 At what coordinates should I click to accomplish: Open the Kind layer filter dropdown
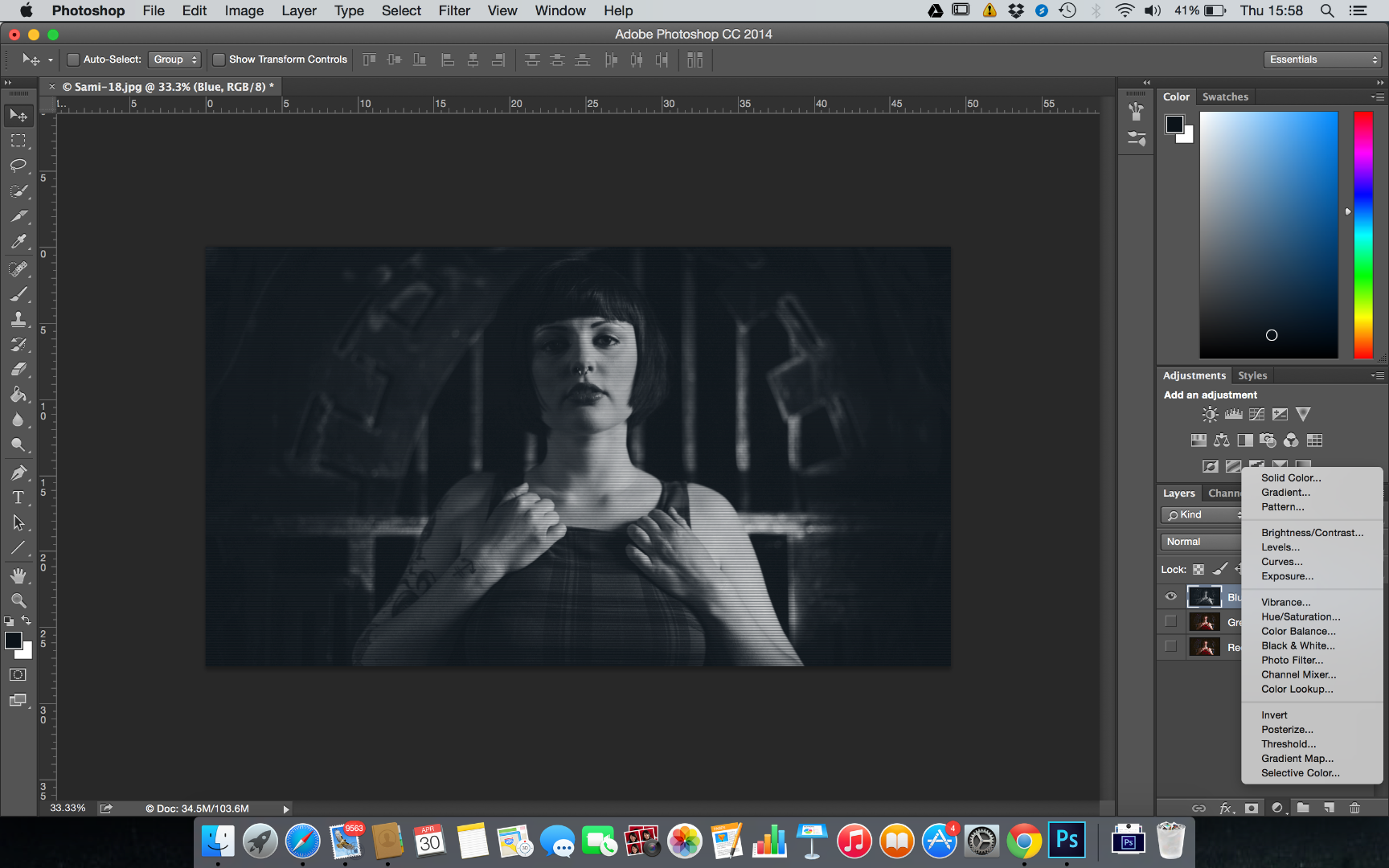(1202, 515)
